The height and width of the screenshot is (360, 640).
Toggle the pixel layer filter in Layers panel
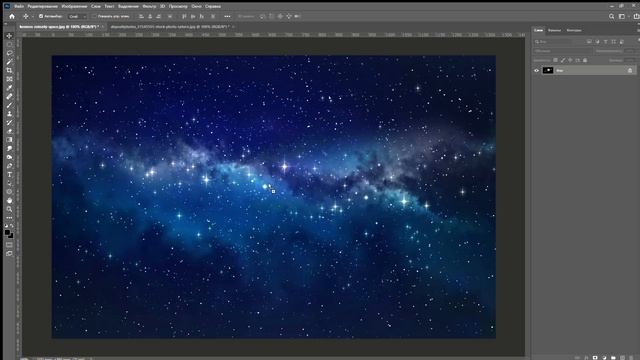pos(589,42)
